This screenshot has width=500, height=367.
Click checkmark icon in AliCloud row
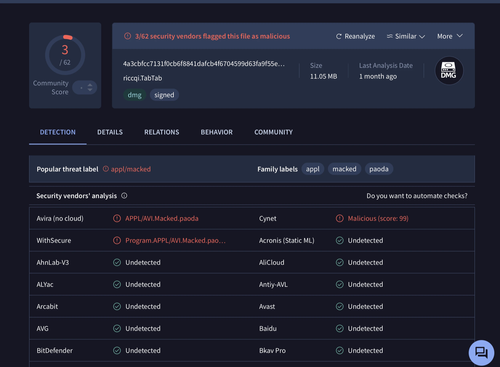tap(339, 262)
